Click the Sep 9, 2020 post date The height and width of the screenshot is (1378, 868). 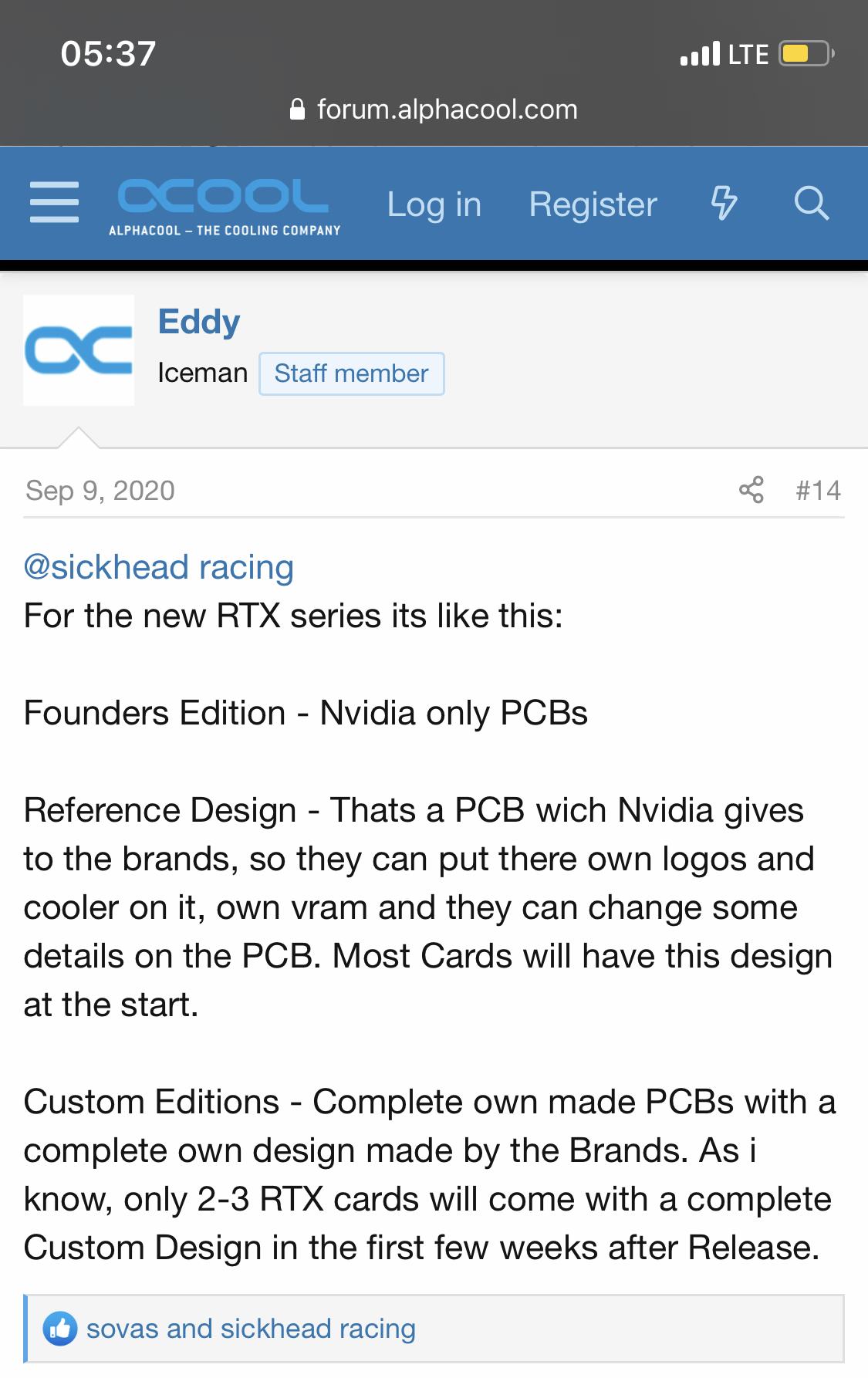tap(100, 491)
